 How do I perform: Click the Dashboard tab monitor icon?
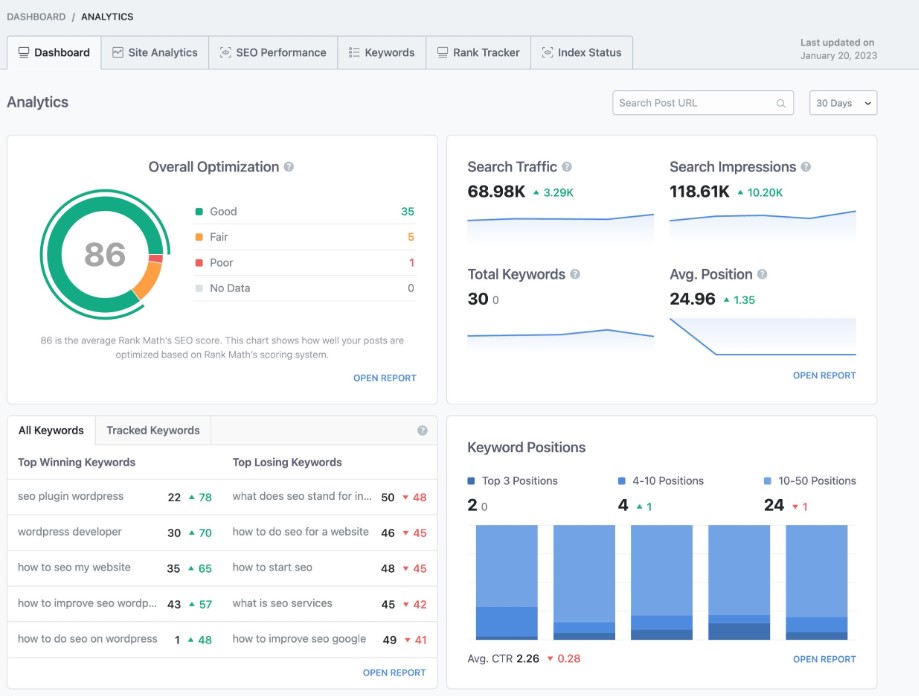point(23,52)
